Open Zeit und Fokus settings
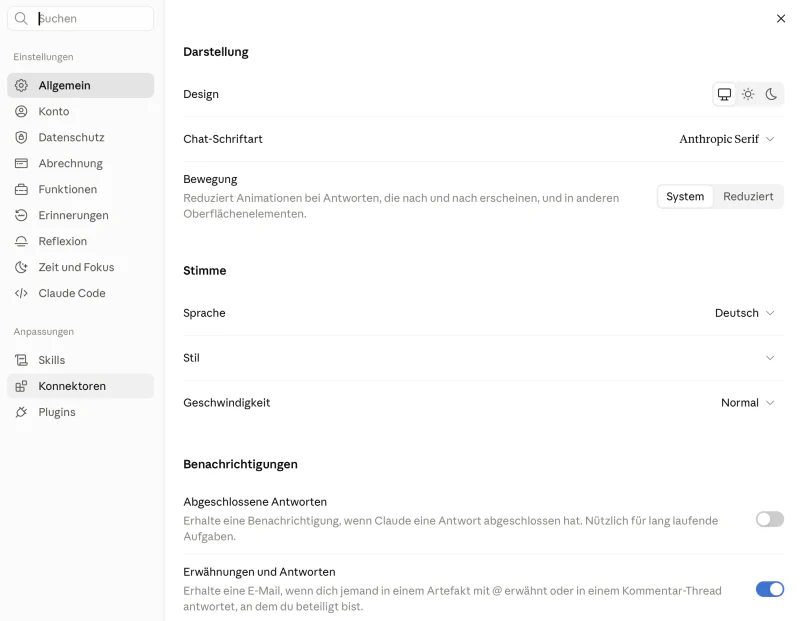 coord(81,267)
